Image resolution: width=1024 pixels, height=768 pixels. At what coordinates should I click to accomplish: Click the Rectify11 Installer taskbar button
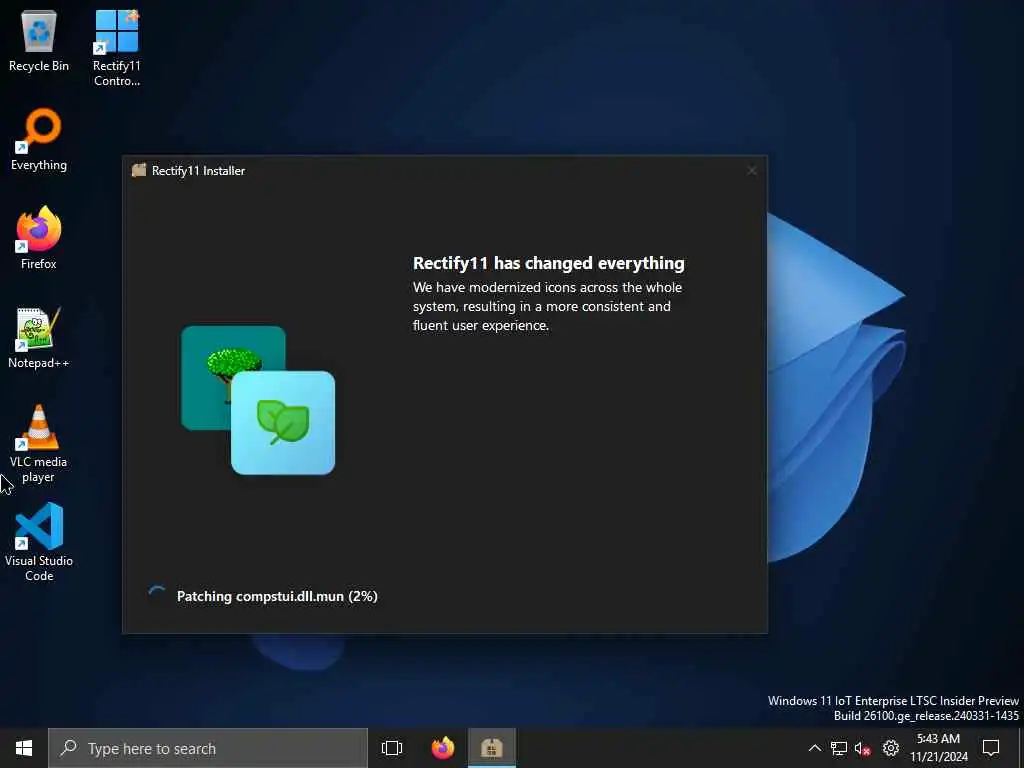pos(492,748)
